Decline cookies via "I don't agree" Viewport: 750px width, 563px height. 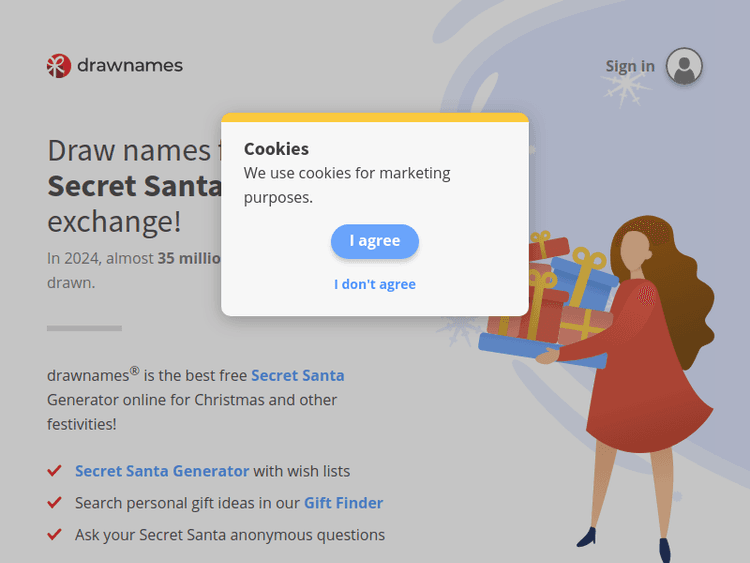tap(375, 284)
